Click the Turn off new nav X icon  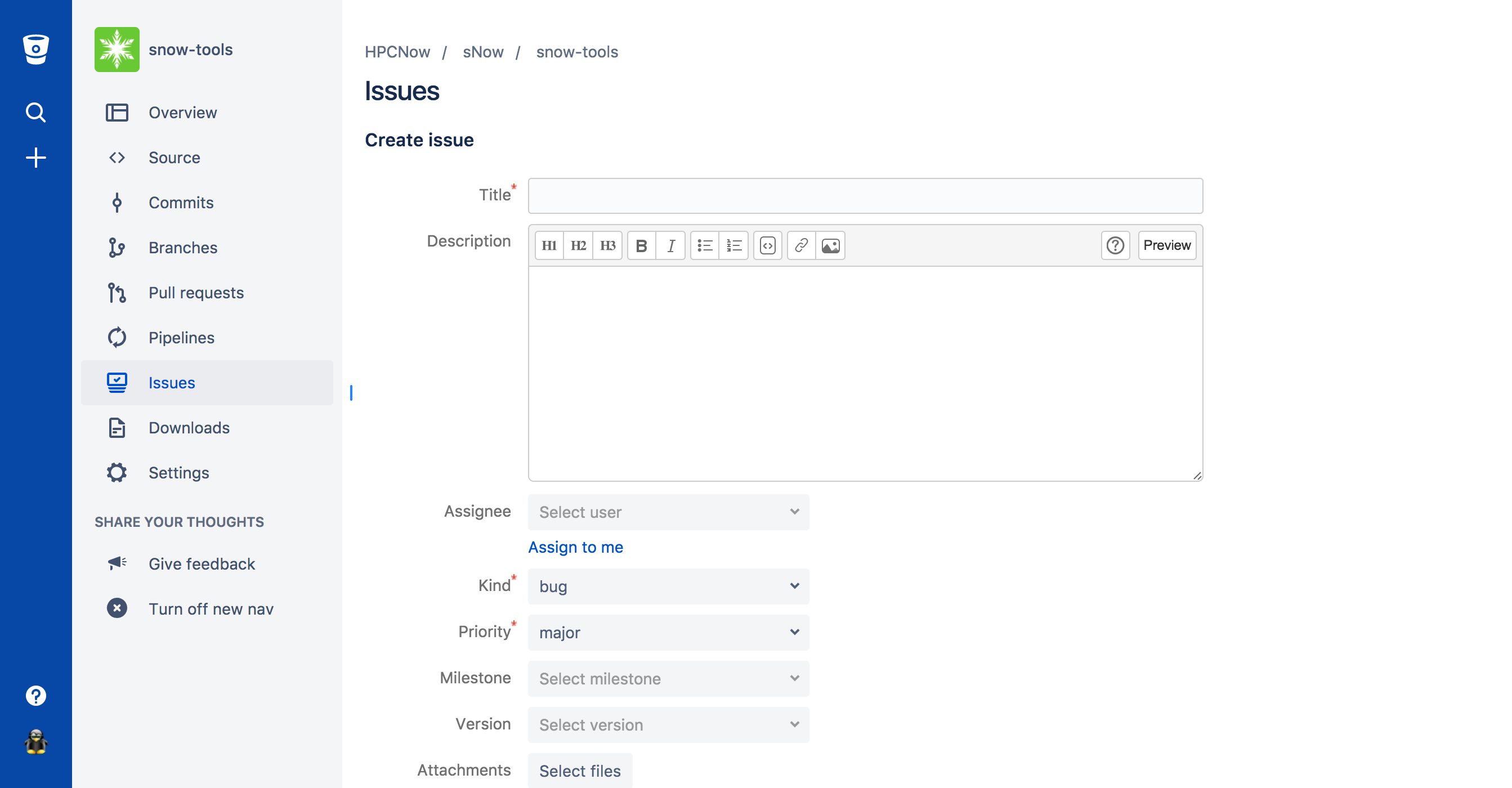117,608
